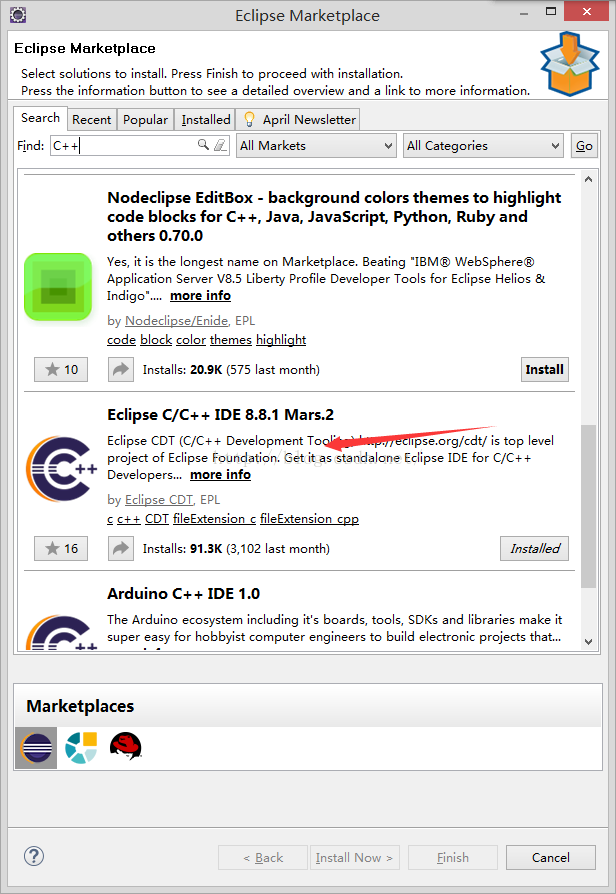
Task: Favorite Nodeclipse EditBox with 10 stars
Action: (x=61, y=369)
